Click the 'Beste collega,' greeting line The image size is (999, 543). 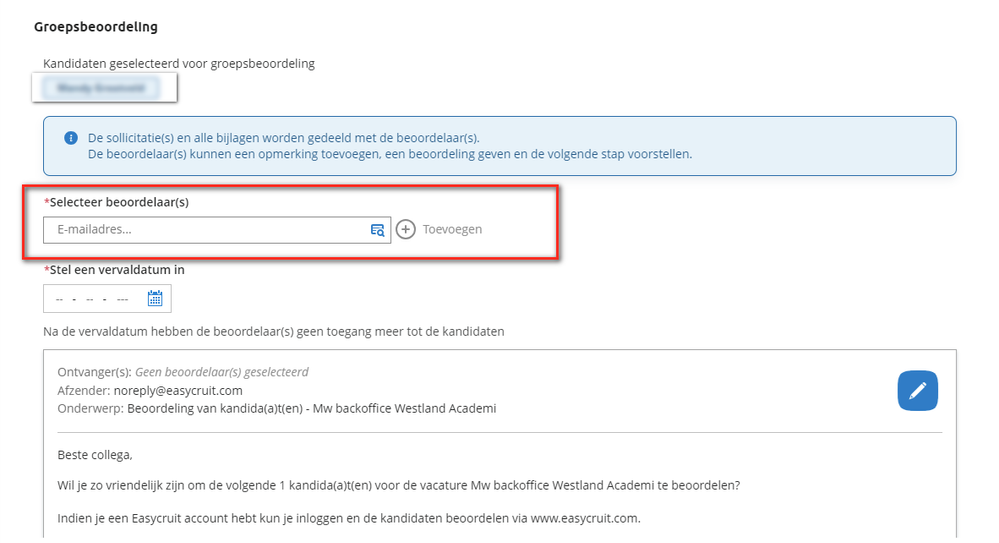pos(95,455)
